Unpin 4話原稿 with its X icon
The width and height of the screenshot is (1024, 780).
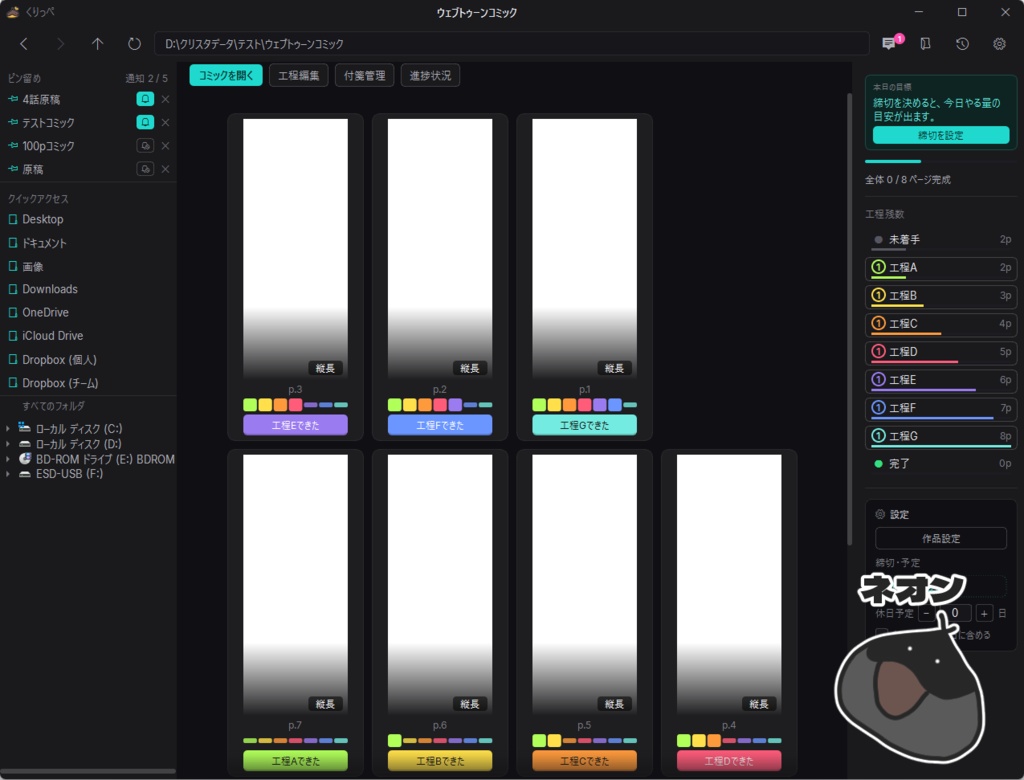click(165, 99)
